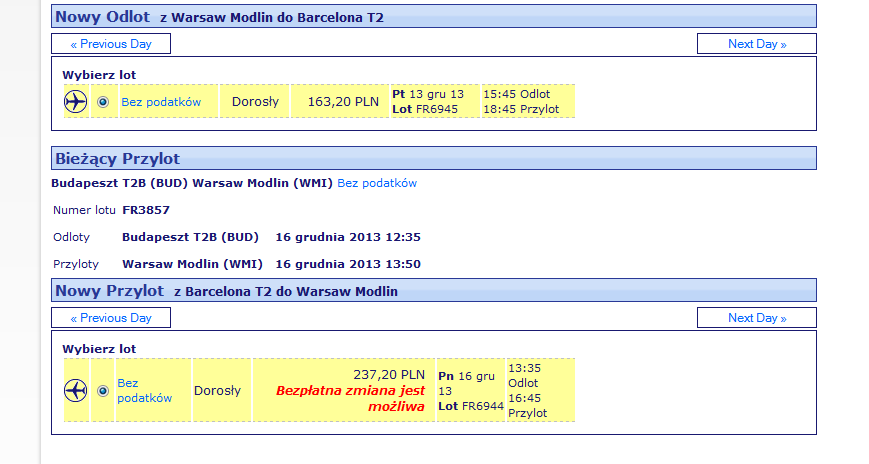The height and width of the screenshot is (464, 869).
Task: Go to Previous Day under Nowy Odlot
Action: [x=111, y=44]
